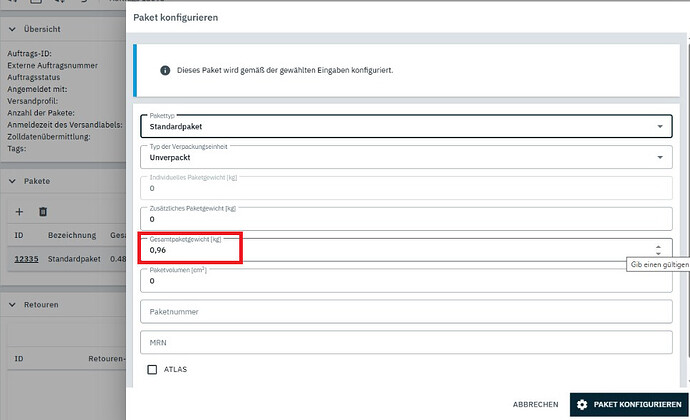Click the Zusätzliches Paketgewicht input field
This screenshot has height=420, width=690.
click(406, 219)
